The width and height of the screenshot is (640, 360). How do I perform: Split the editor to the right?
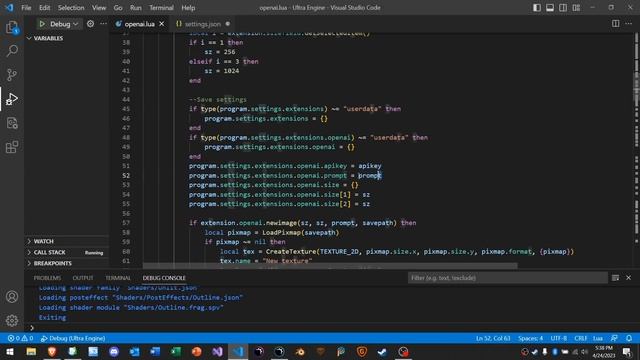[616, 24]
